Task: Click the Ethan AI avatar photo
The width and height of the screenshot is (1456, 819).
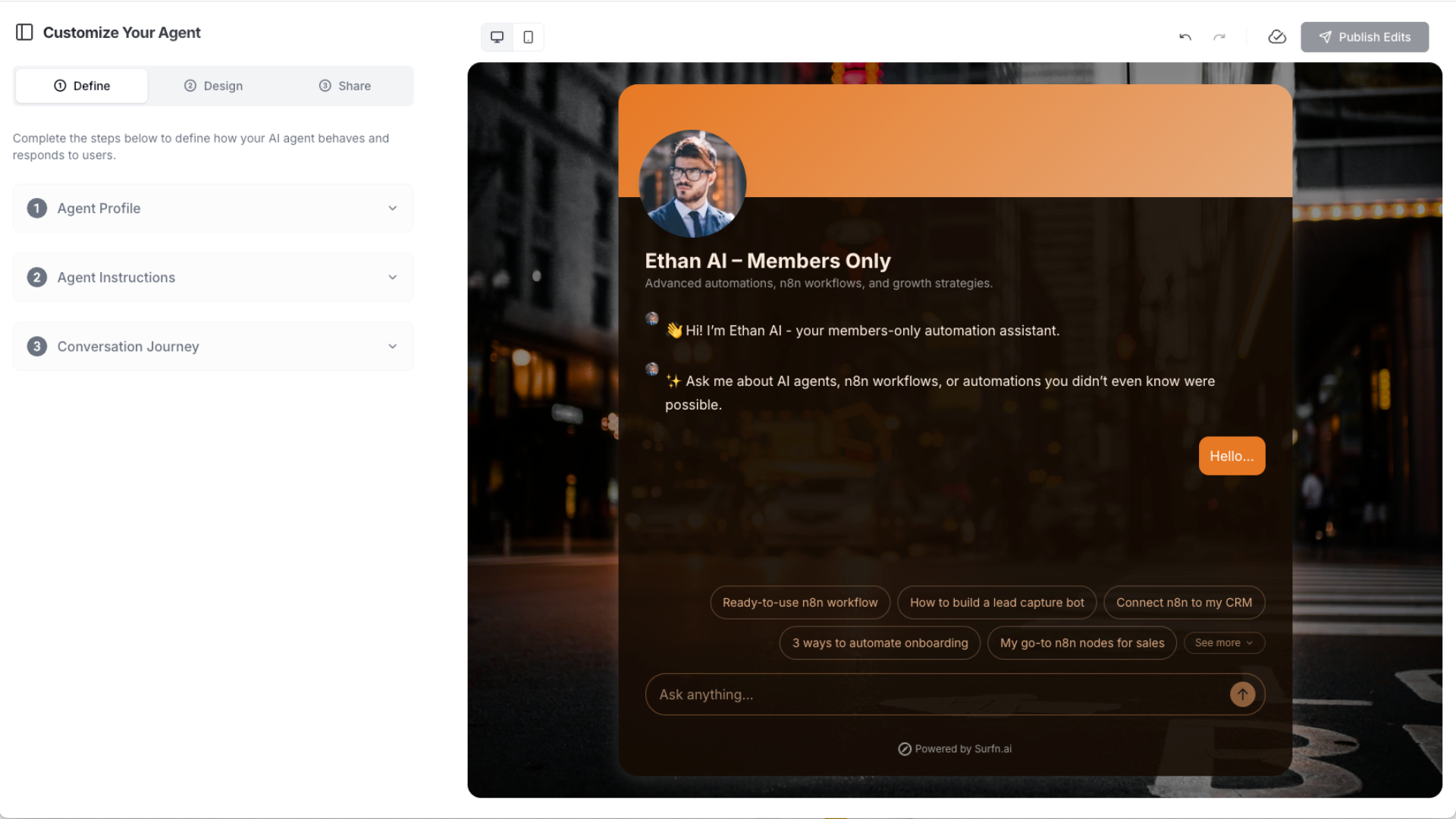Action: click(692, 184)
